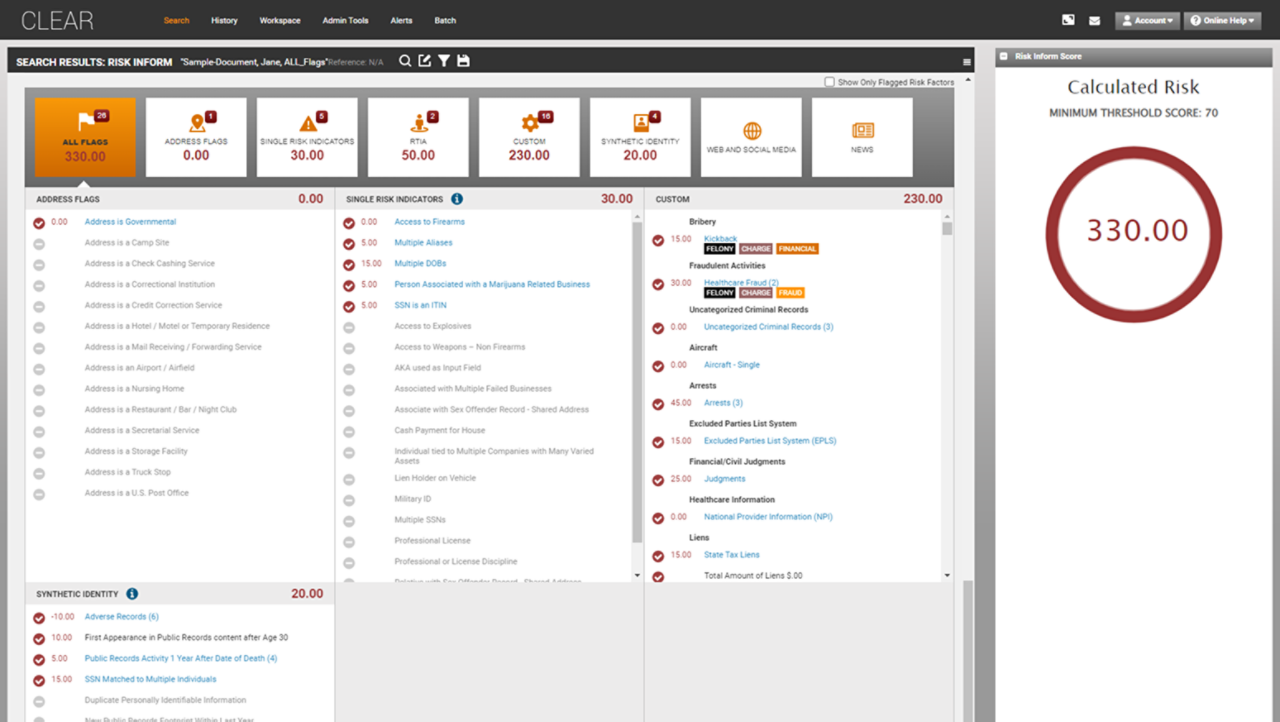Click the edit search icon beside the magnifier
The height and width of the screenshot is (722, 1280).
(424, 61)
